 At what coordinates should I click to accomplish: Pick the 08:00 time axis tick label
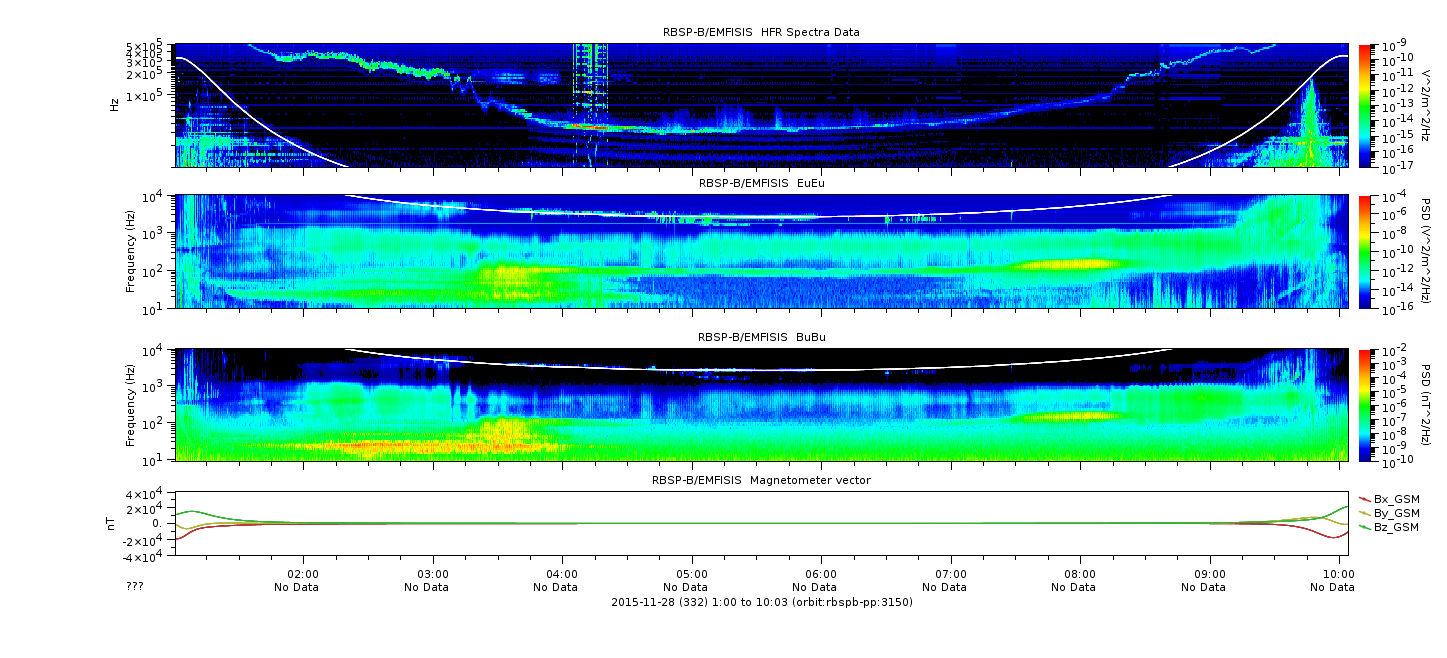click(1080, 575)
